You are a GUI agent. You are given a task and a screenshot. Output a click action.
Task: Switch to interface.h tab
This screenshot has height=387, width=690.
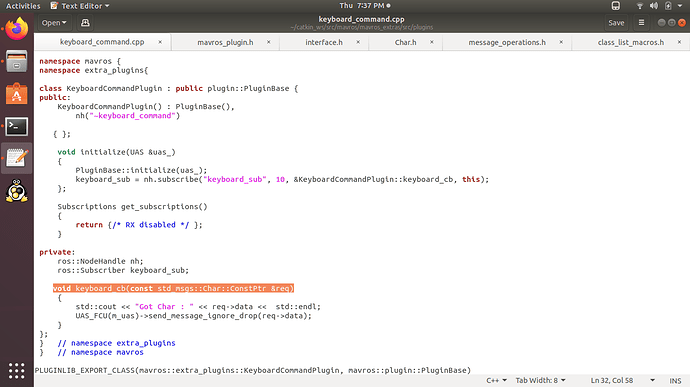(324, 42)
